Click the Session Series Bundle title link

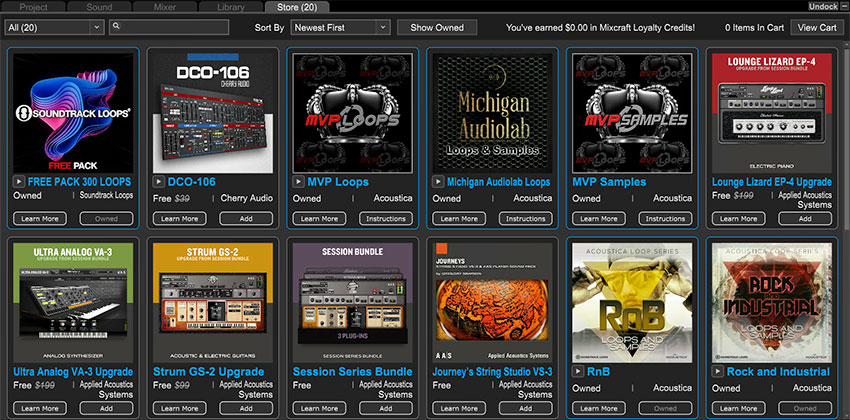(352, 372)
